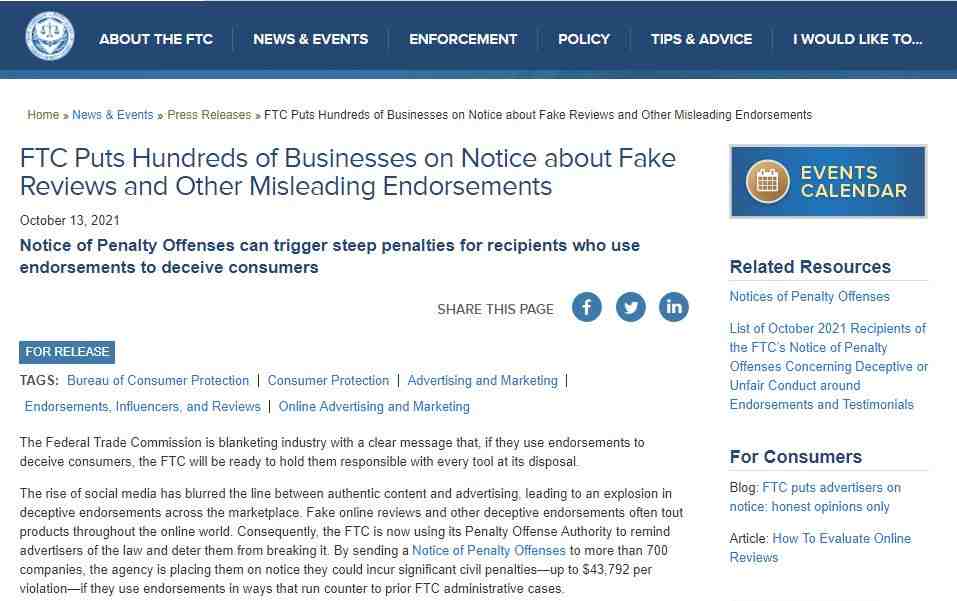This screenshot has width=957, height=601.
Task: Share page on LinkedIn icon
Action: (674, 307)
